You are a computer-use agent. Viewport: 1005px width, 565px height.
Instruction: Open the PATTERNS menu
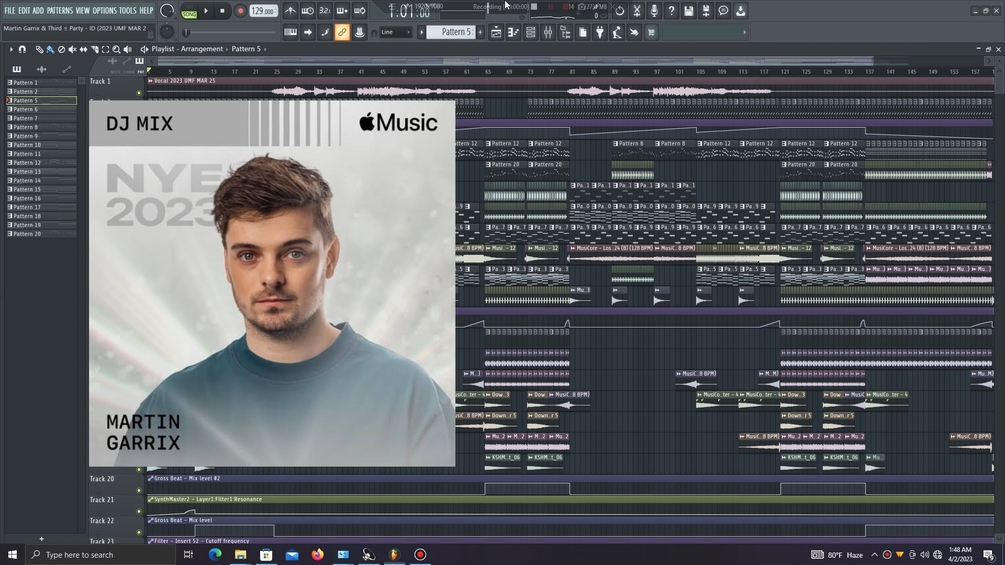[x=60, y=11]
